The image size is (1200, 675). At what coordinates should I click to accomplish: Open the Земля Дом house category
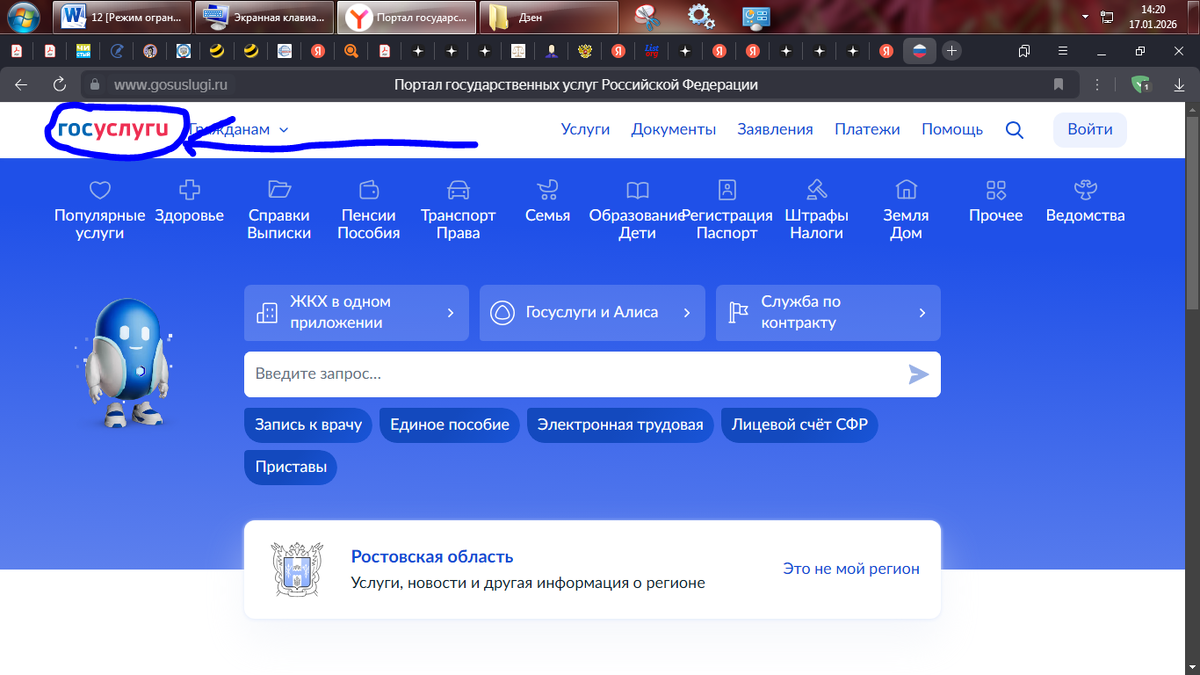click(906, 189)
